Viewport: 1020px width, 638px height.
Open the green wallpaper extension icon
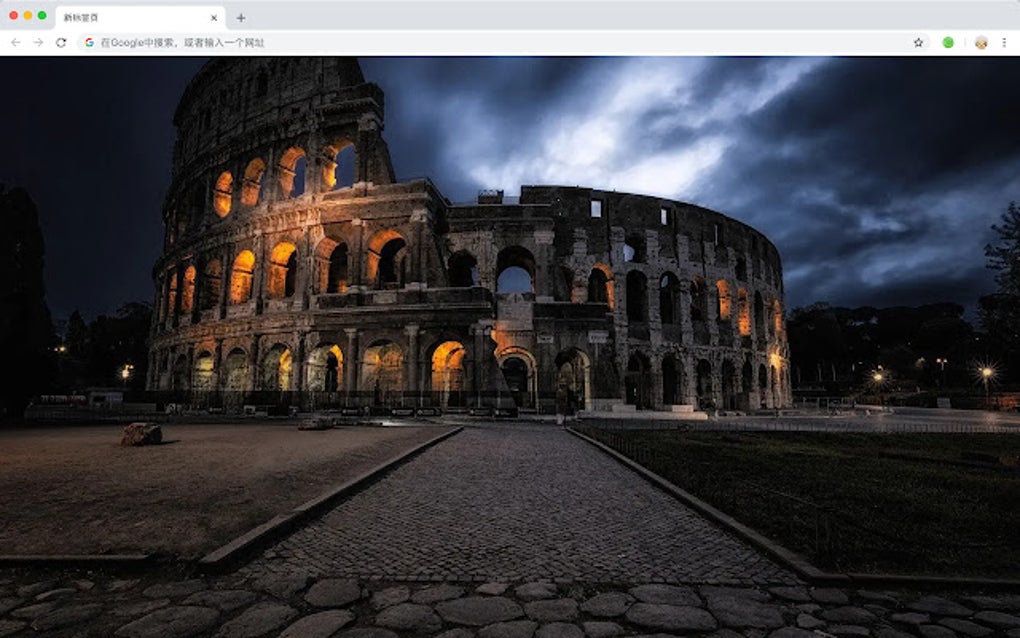[947, 44]
